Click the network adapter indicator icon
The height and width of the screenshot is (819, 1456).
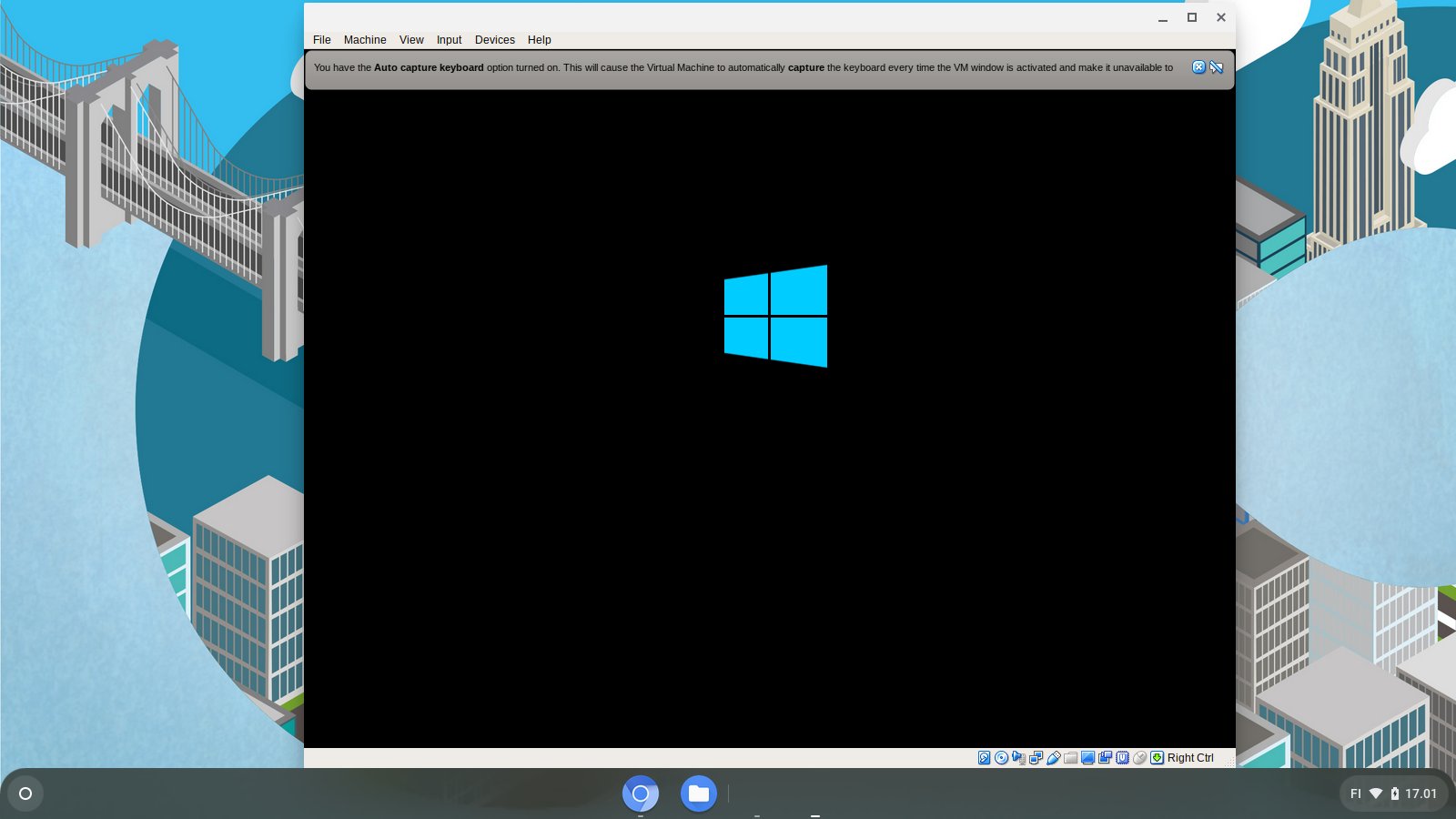[x=1036, y=757]
